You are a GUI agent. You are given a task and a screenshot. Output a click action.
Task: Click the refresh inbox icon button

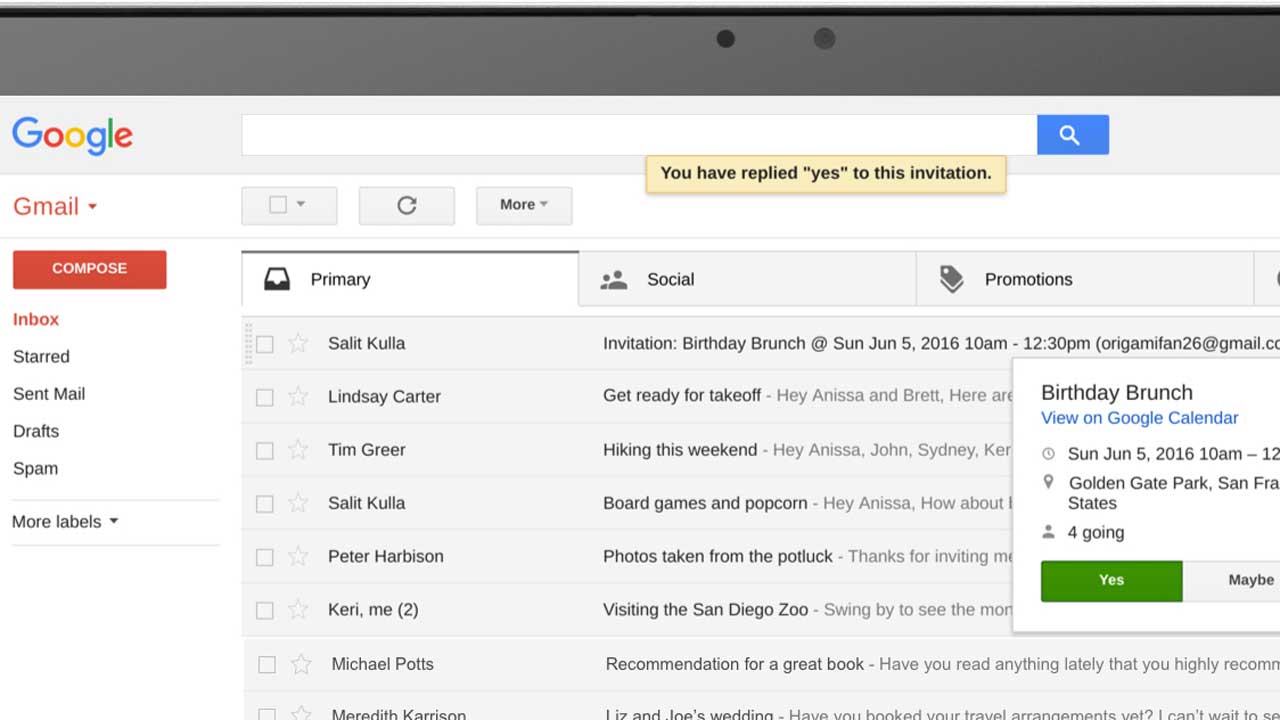[406, 205]
